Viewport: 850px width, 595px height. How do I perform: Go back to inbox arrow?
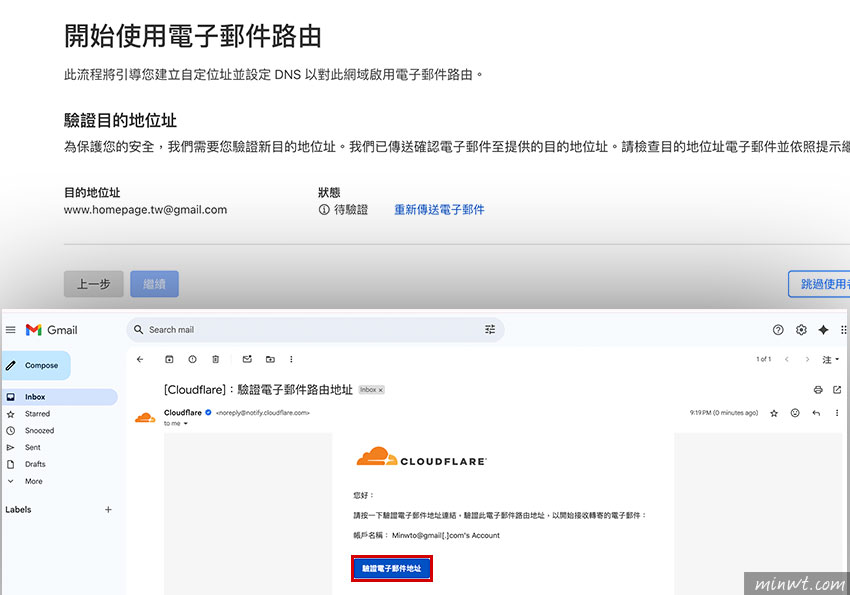(140, 359)
